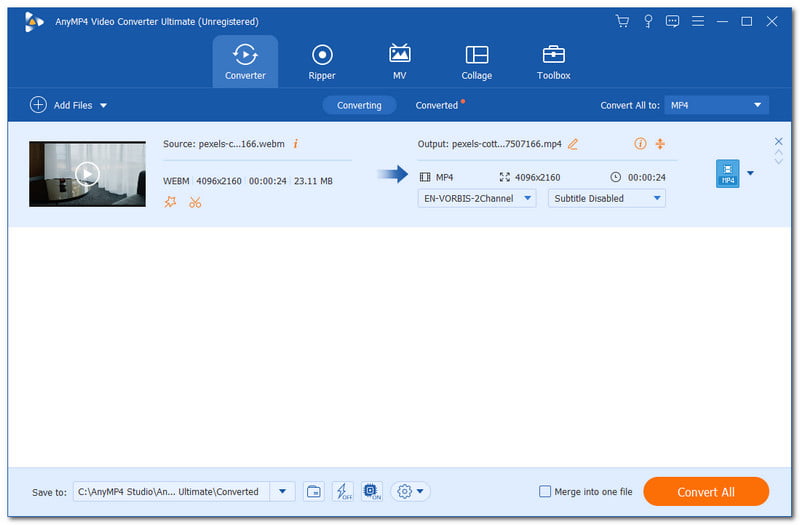Screen dimensions: 800x525
Task: Switch to the Converted tab
Action: click(437, 105)
